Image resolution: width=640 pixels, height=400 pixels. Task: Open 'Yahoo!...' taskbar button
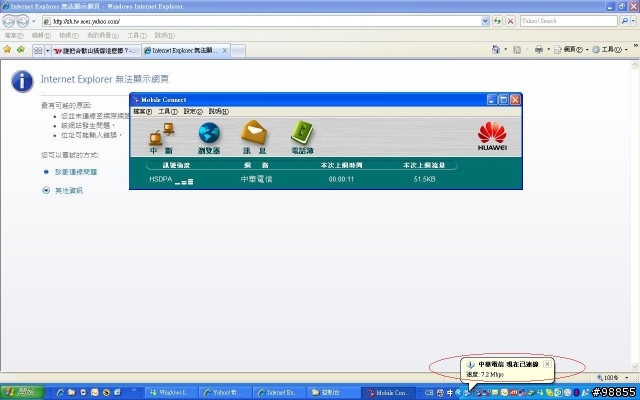click(x=226, y=393)
